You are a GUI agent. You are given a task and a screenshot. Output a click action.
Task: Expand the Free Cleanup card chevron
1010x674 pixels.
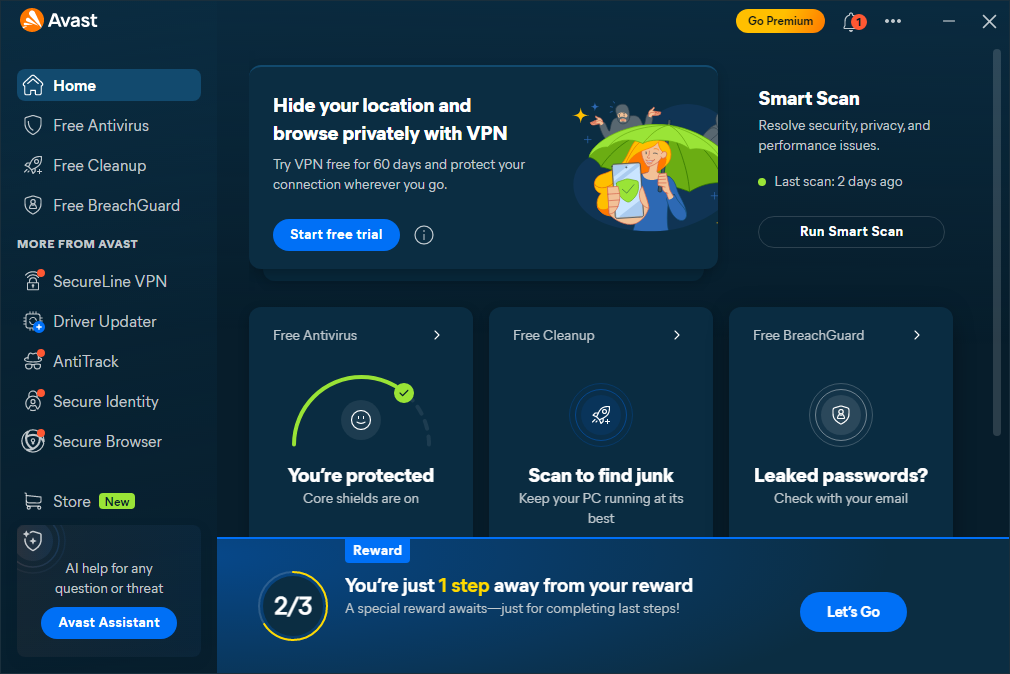click(676, 335)
